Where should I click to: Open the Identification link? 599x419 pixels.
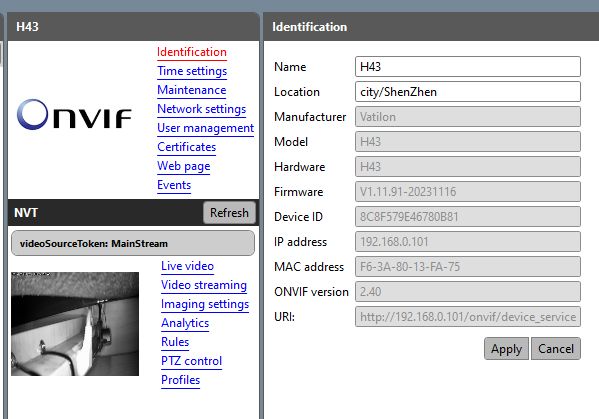click(192, 52)
